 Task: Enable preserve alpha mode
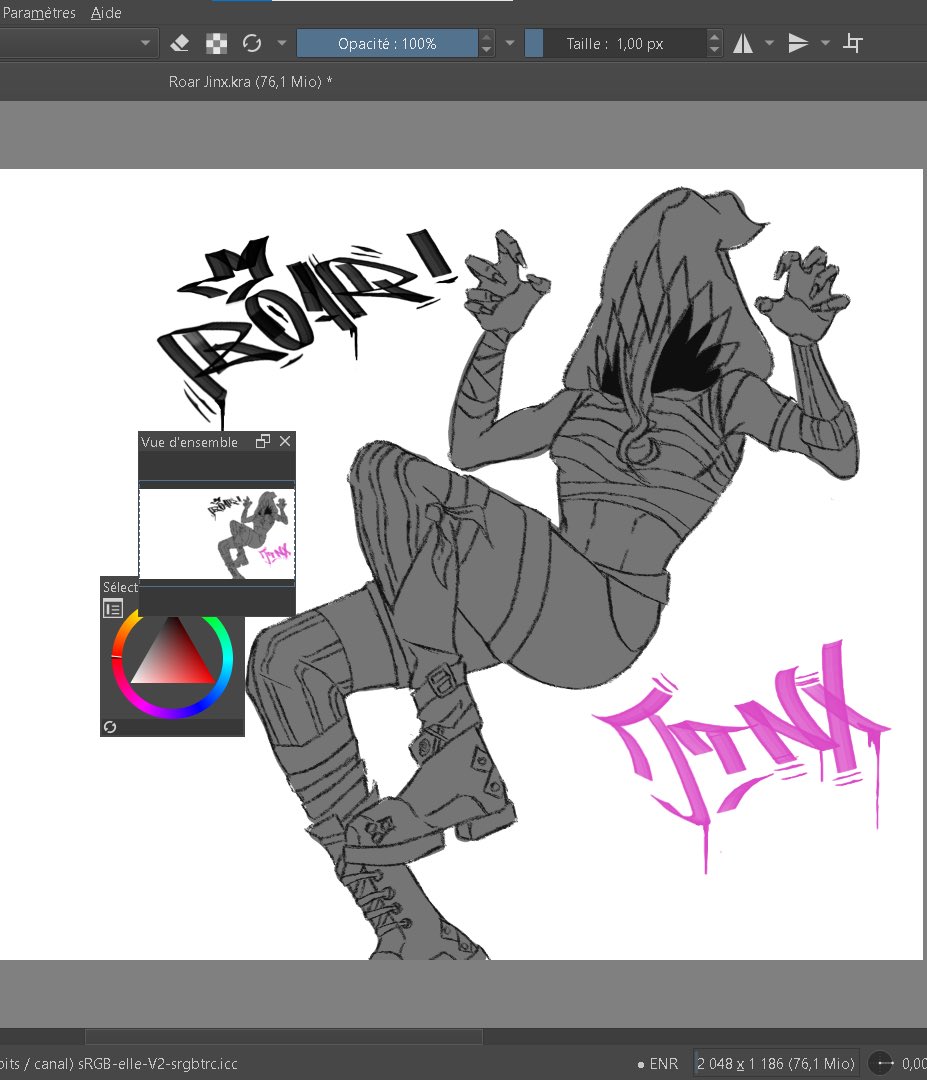[215, 42]
